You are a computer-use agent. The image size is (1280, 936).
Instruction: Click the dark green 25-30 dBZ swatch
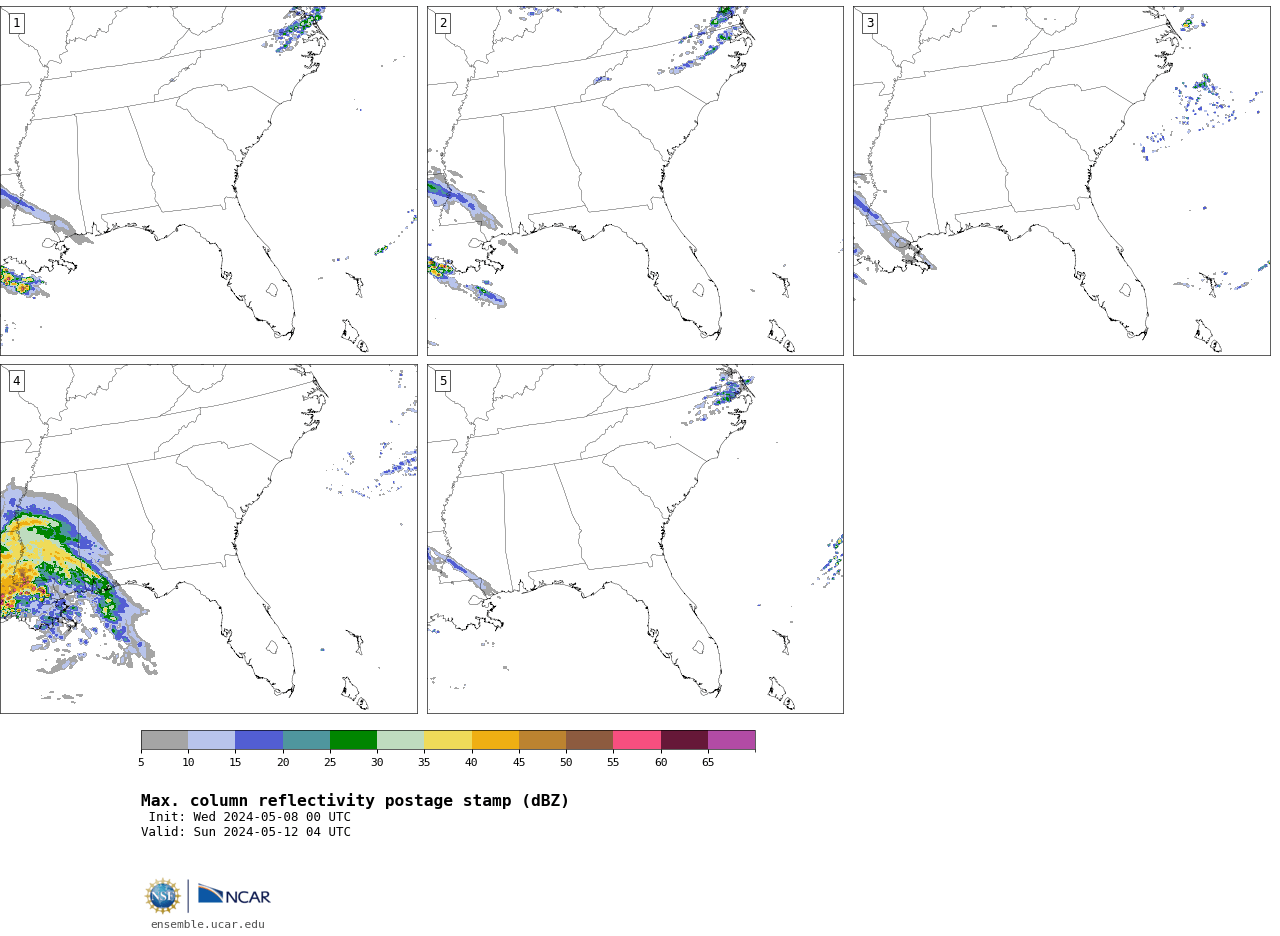(x=354, y=740)
